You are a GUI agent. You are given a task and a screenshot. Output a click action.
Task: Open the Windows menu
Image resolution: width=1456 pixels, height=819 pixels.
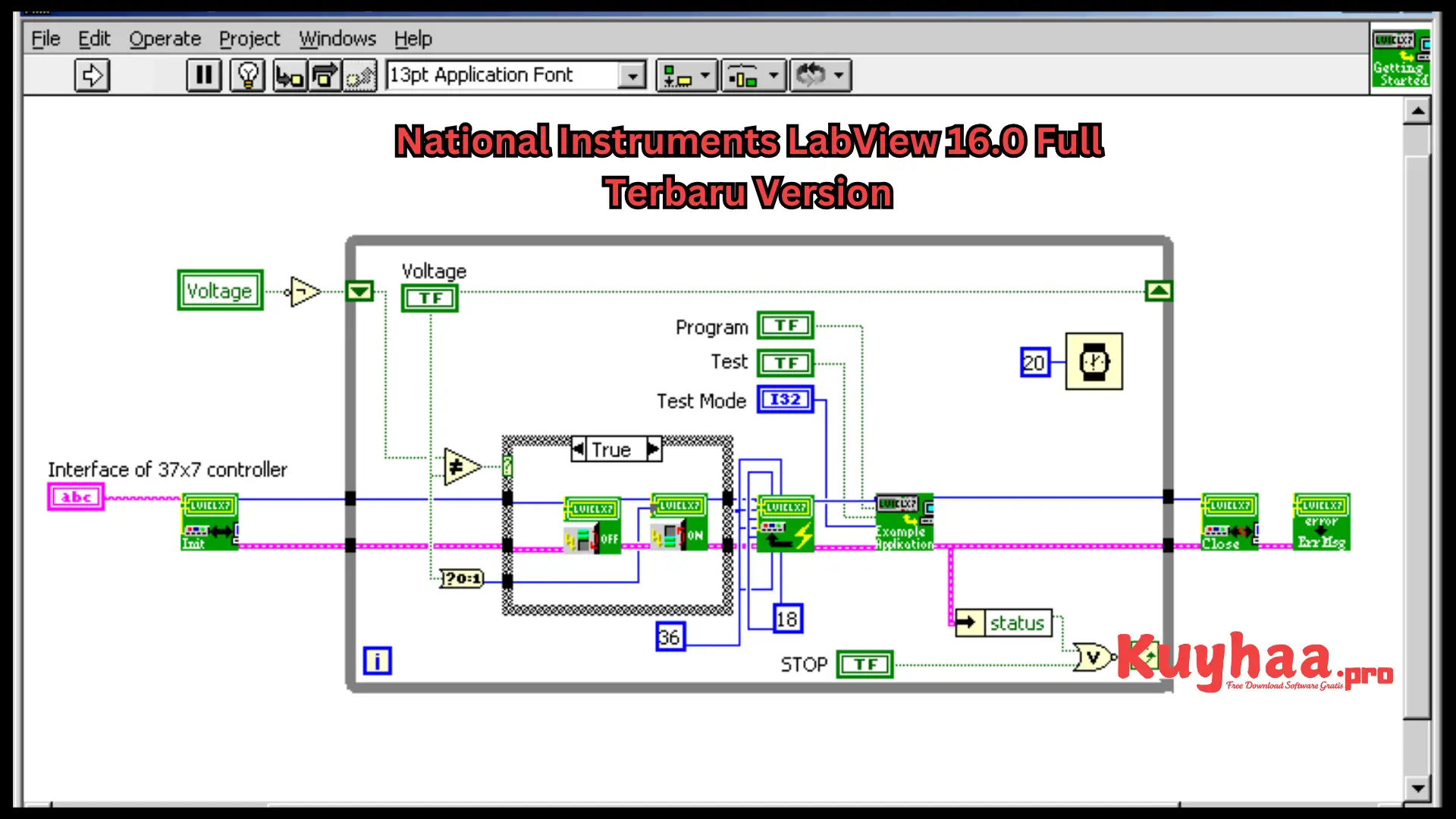tap(337, 39)
